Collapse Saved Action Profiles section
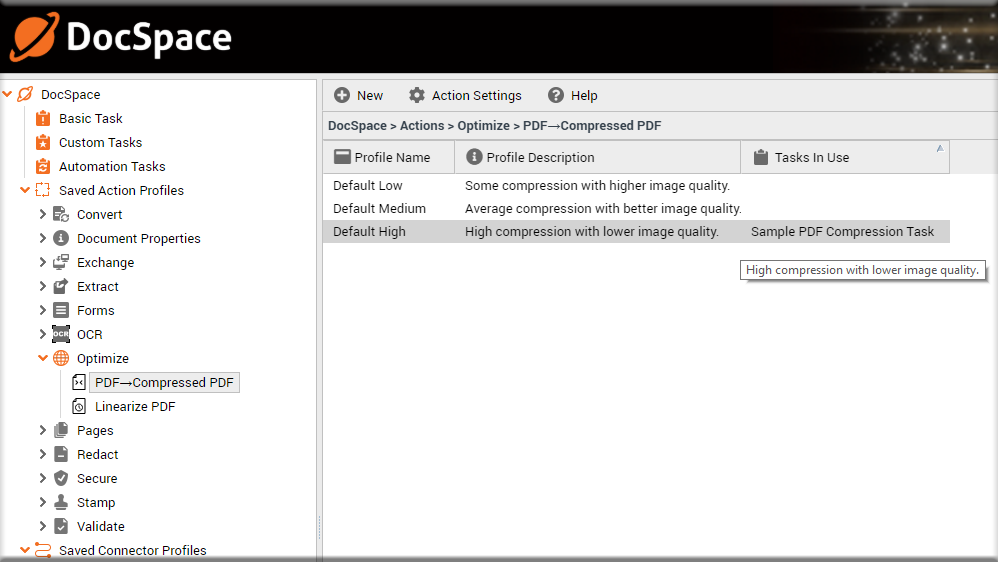This screenshot has height=562, width=998. 25,190
